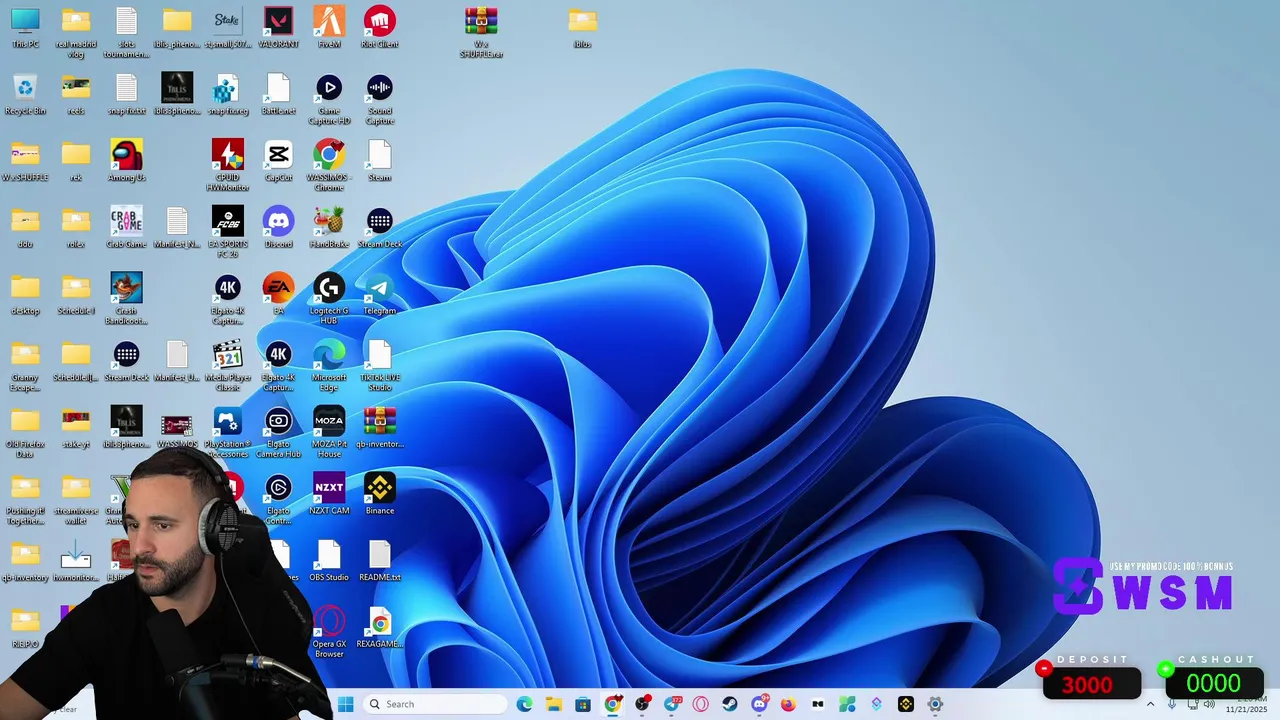Open Opera GX Browser shortcut
The image size is (1280, 720).
[x=329, y=633]
